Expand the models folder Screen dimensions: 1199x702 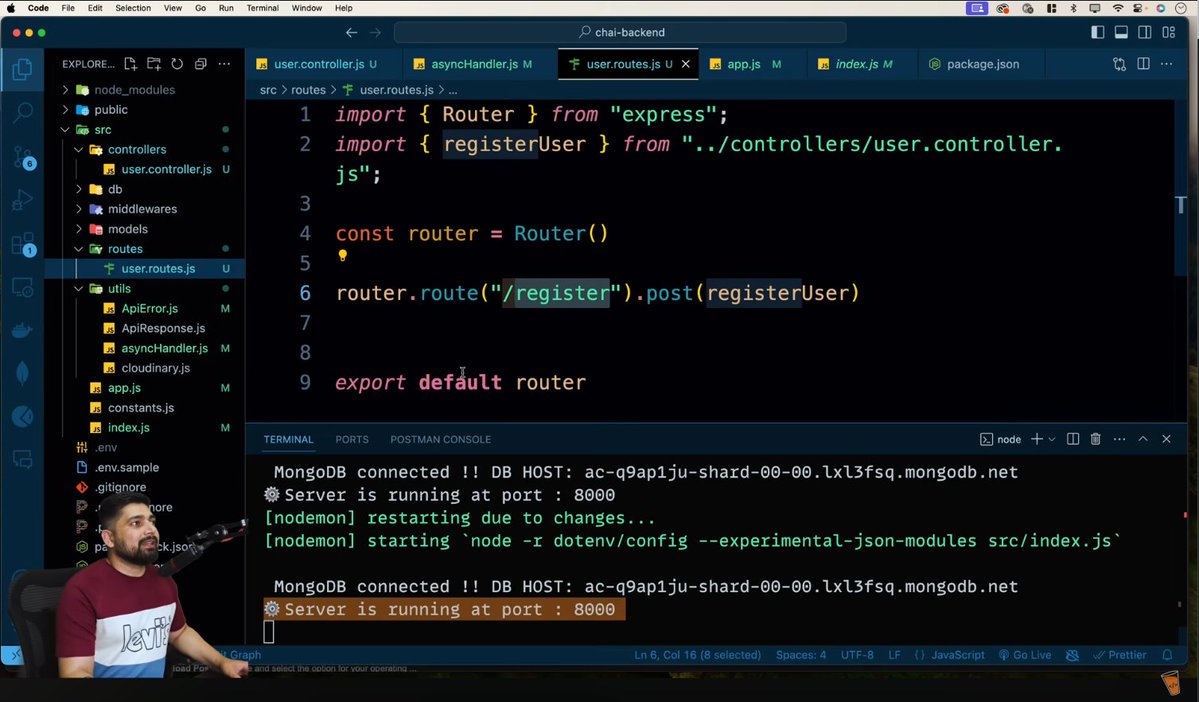(x=127, y=228)
